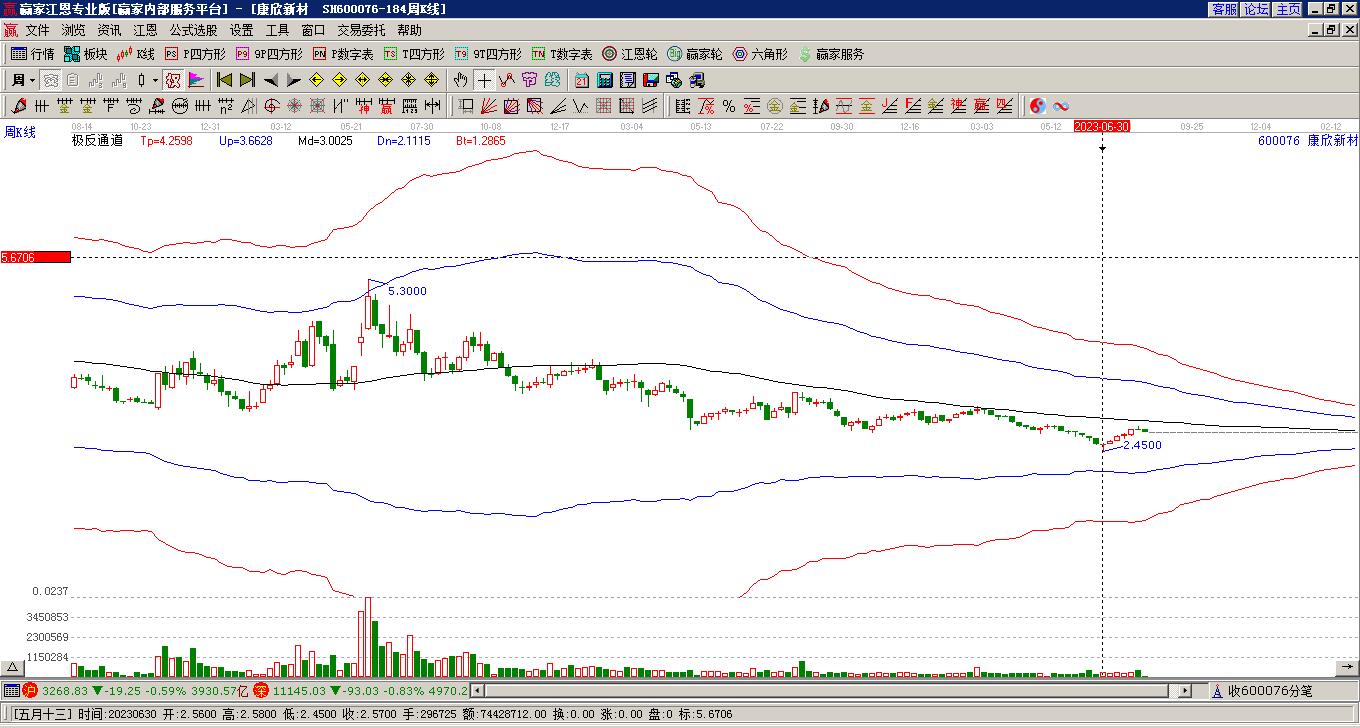
Task: Click the black right-pointing arrow icon
Action: pyautogui.click(x=293, y=80)
